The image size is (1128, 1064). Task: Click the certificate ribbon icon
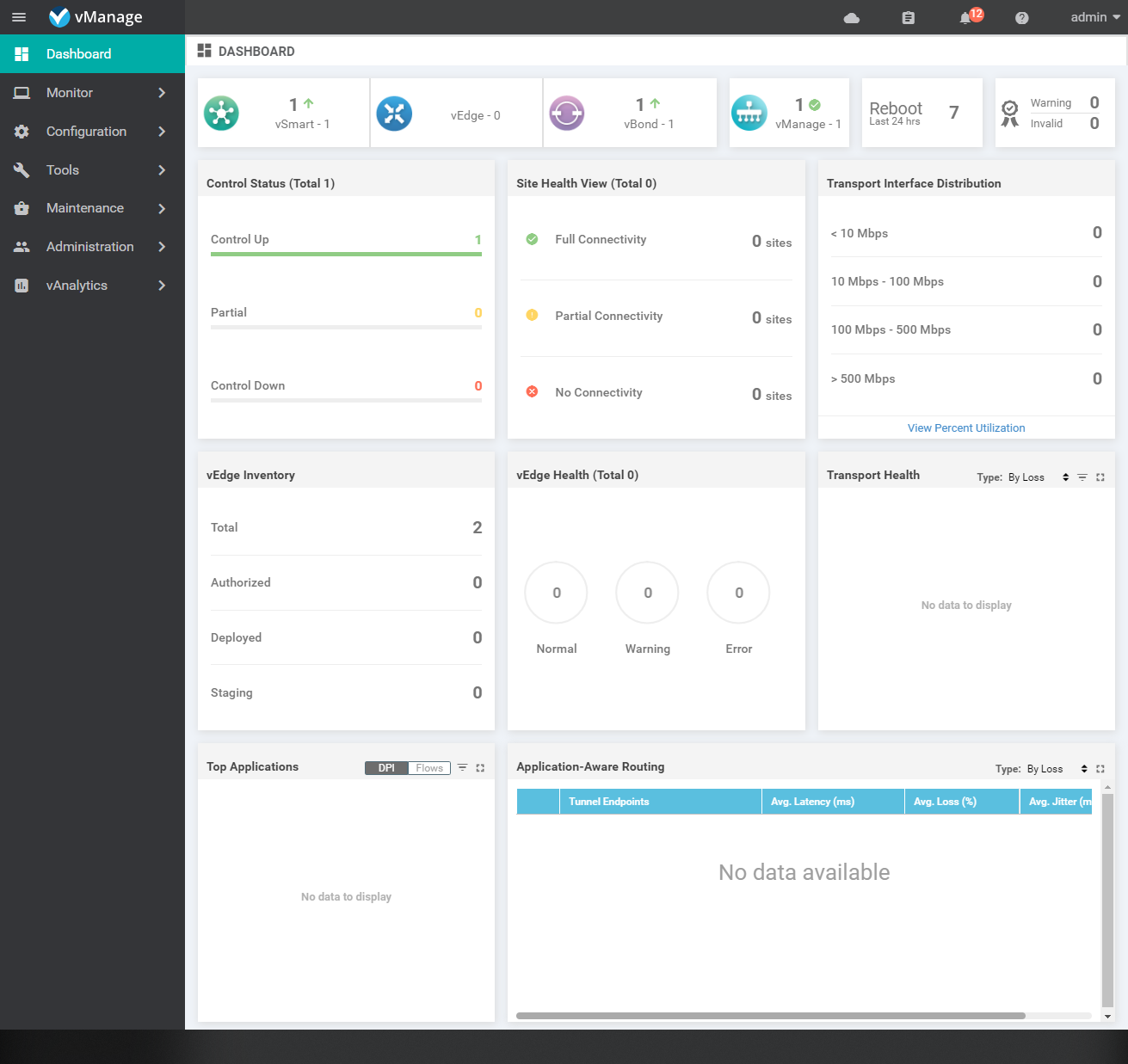(x=1010, y=113)
